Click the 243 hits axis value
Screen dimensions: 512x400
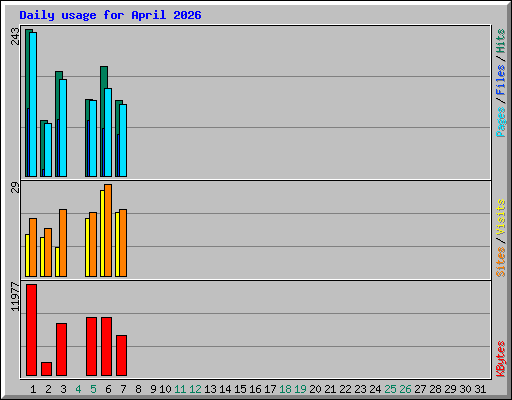[15, 36]
